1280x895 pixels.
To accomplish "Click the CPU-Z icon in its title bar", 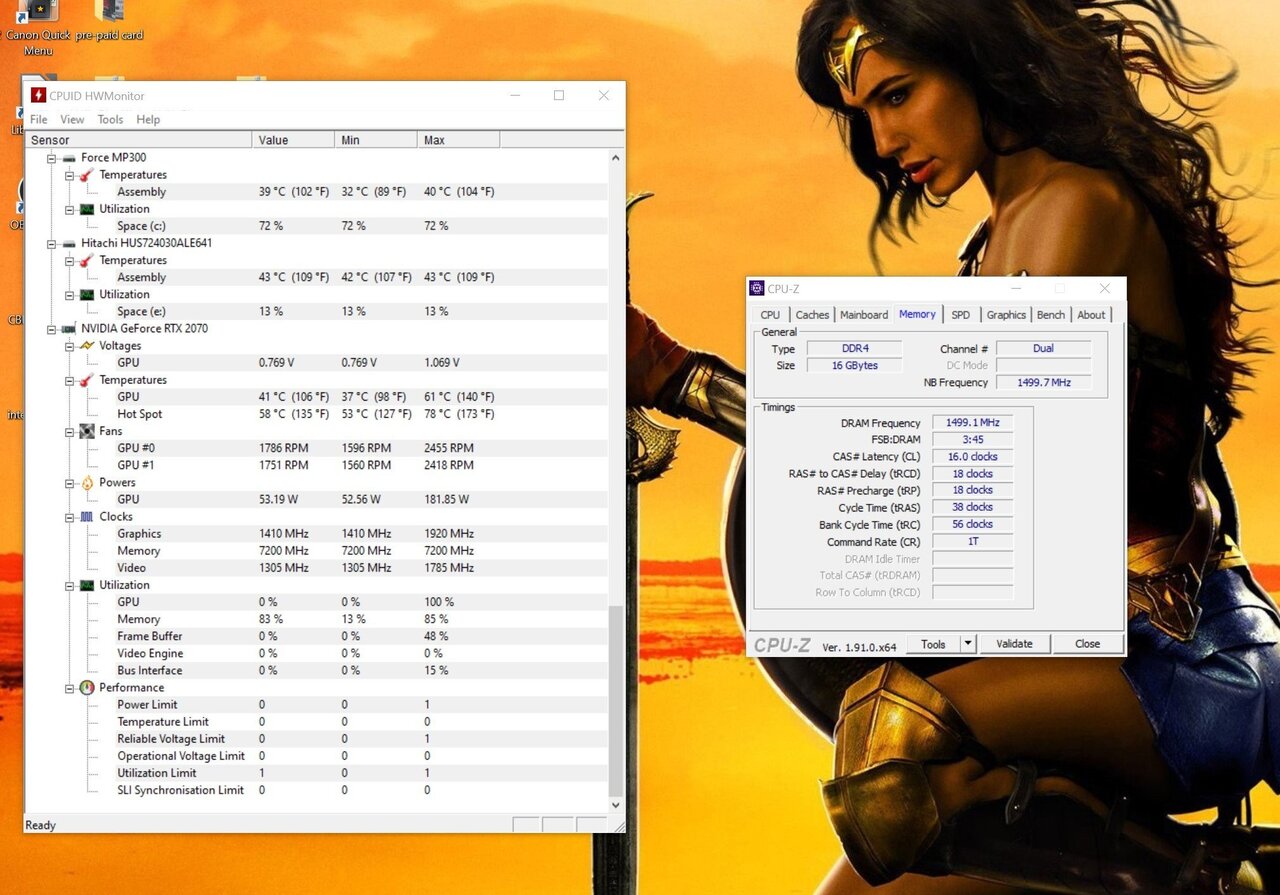I will coord(757,288).
